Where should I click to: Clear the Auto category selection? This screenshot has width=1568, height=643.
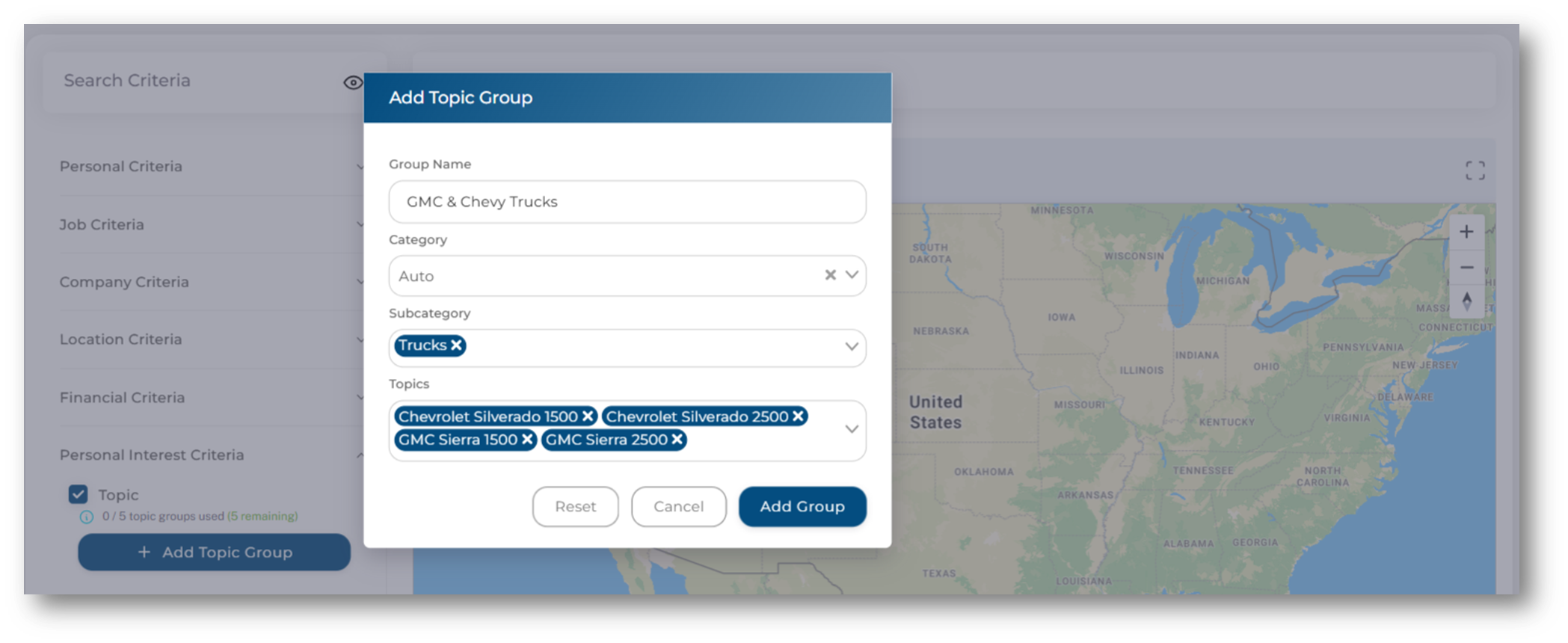[x=830, y=275]
